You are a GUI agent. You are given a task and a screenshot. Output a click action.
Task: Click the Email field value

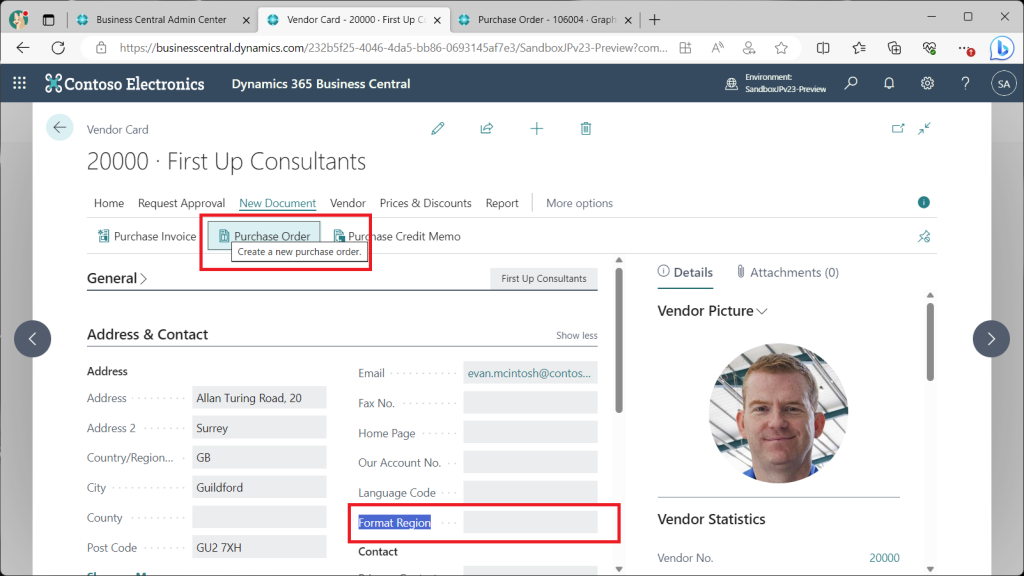pyautogui.click(x=530, y=373)
